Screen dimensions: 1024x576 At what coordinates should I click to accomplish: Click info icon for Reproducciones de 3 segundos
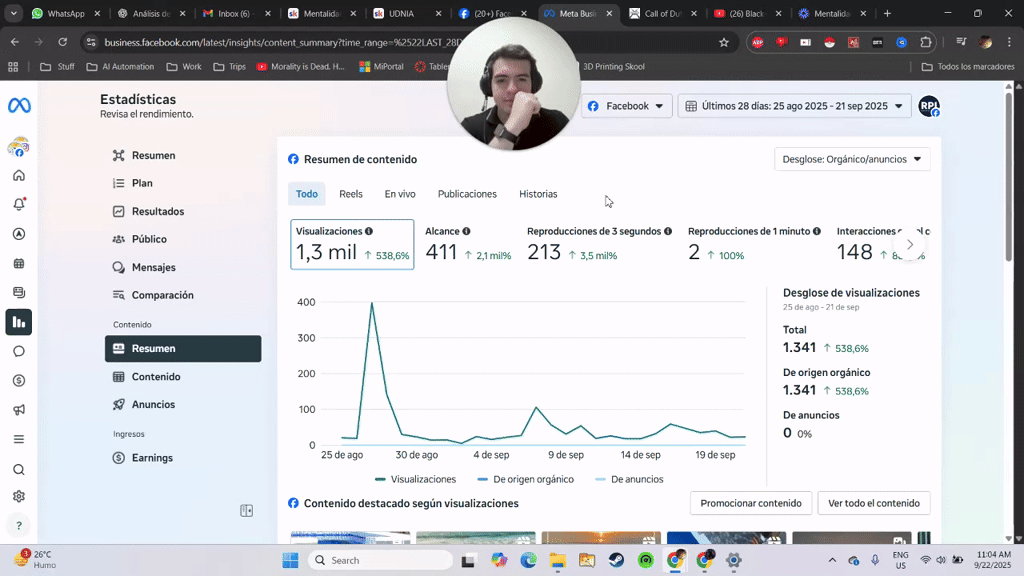pyautogui.click(x=668, y=231)
